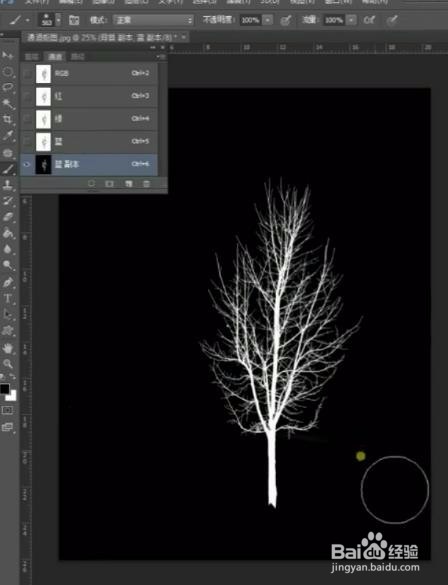Viewport: 448px width, 585px height.
Task: Toggle pressure control for opacity
Action: [286, 20]
